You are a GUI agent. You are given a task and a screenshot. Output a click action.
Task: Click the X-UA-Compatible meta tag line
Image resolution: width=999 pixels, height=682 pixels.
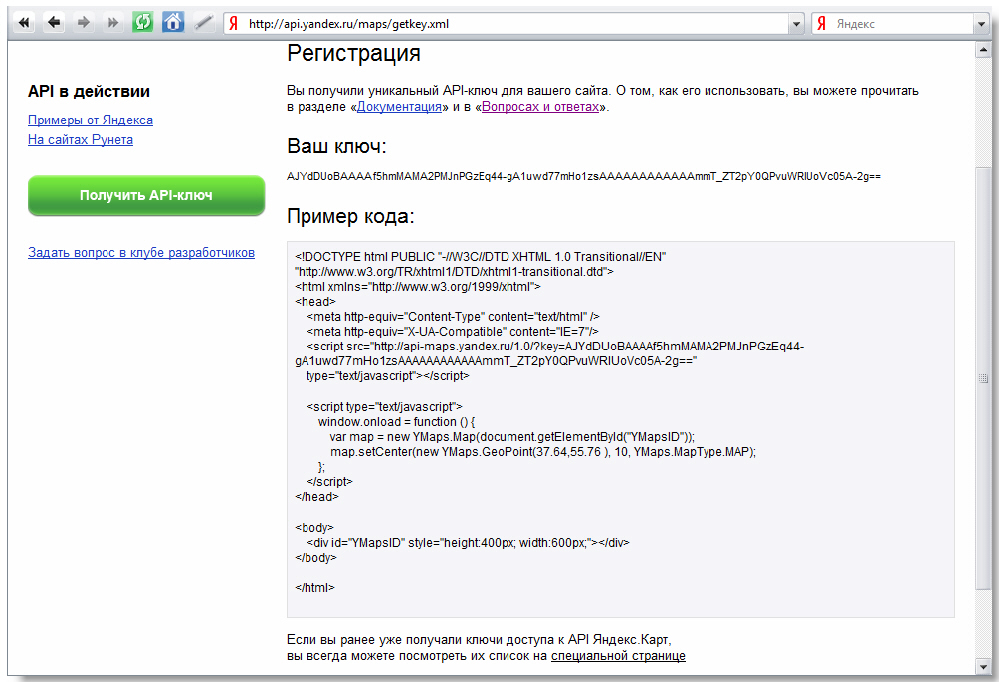(452, 332)
